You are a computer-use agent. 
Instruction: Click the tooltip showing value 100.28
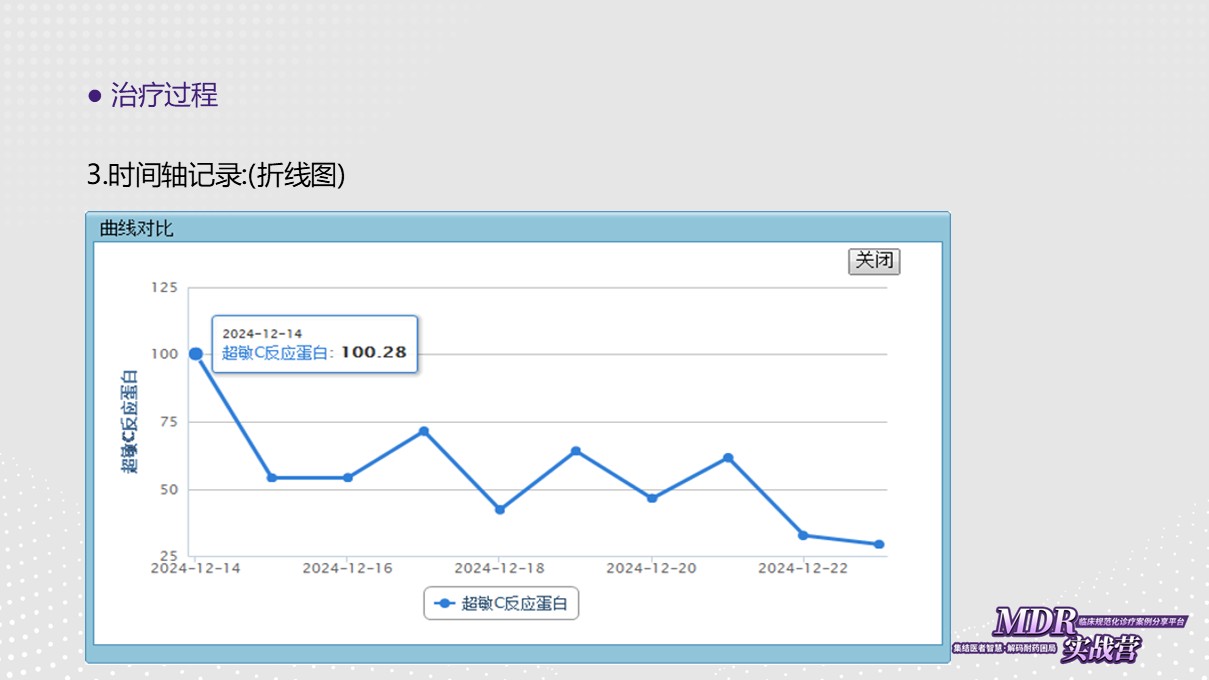click(x=314, y=344)
